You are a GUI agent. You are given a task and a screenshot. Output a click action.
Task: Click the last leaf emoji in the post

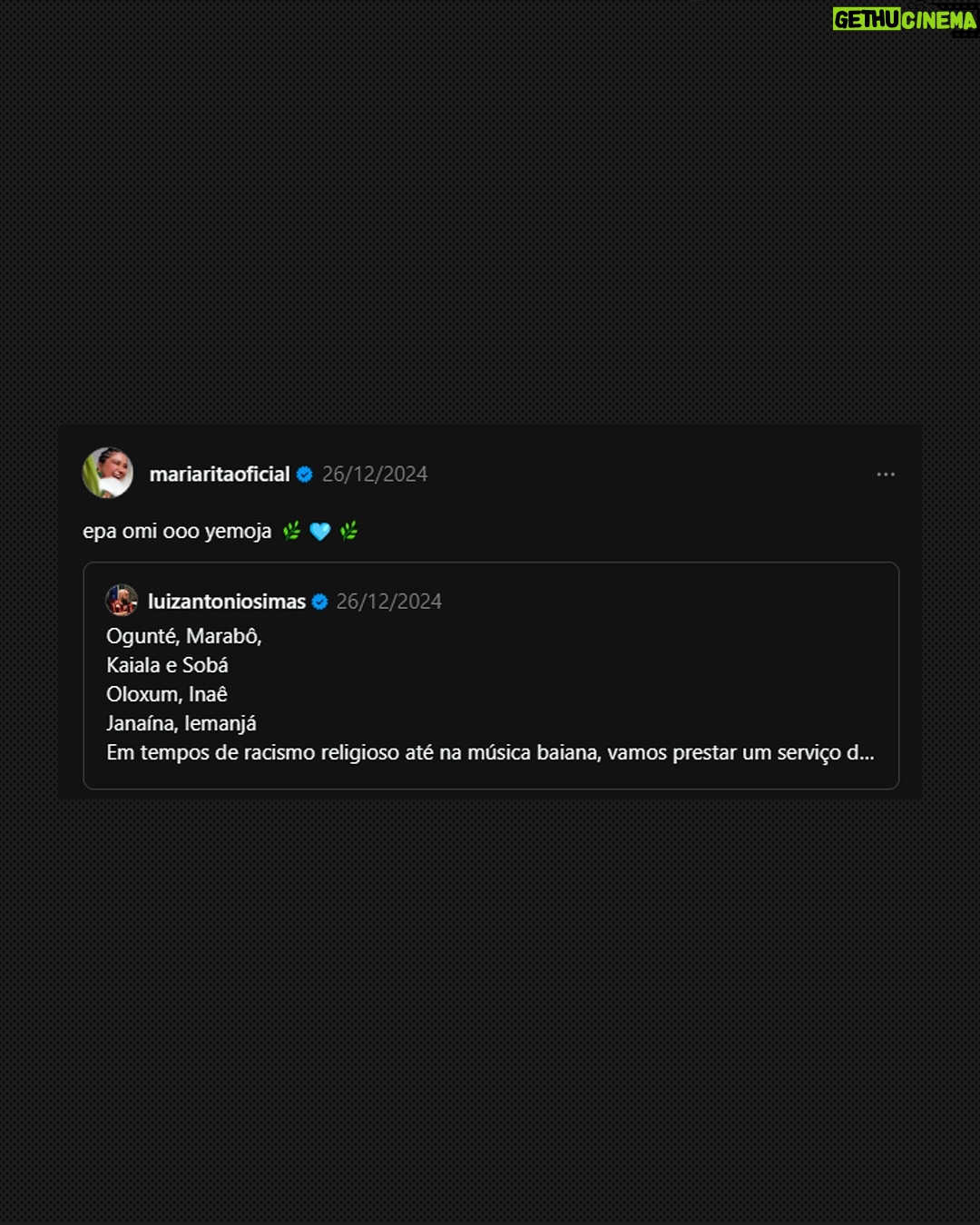pyautogui.click(x=349, y=532)
